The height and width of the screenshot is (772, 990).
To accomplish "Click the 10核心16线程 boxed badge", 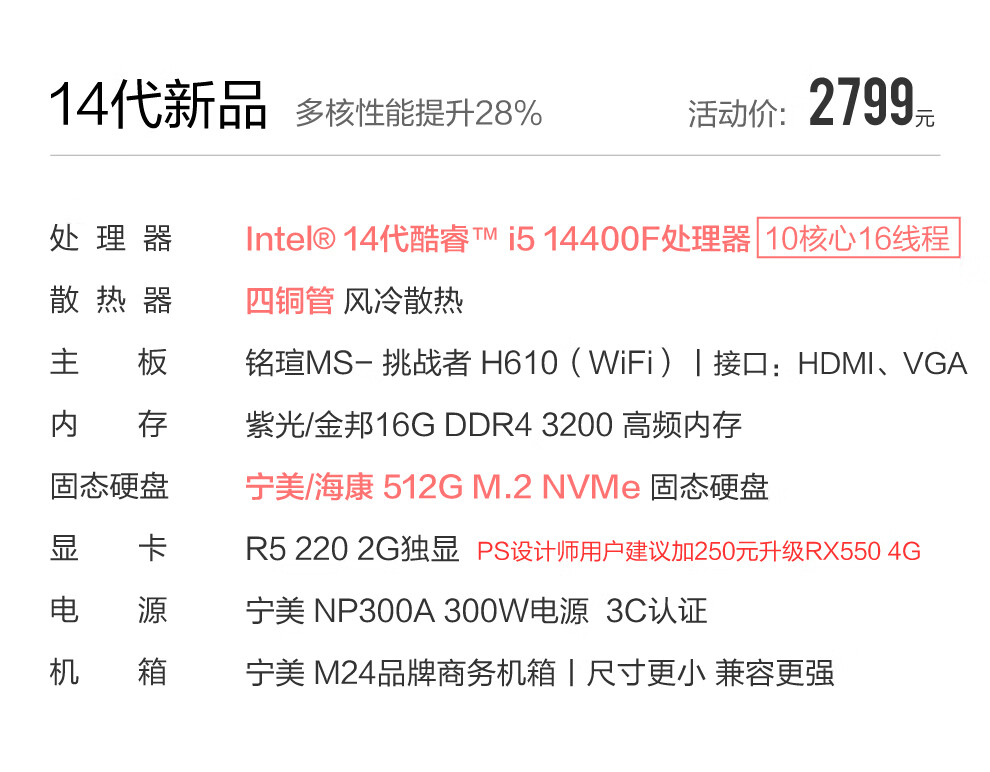I will 858,240.
